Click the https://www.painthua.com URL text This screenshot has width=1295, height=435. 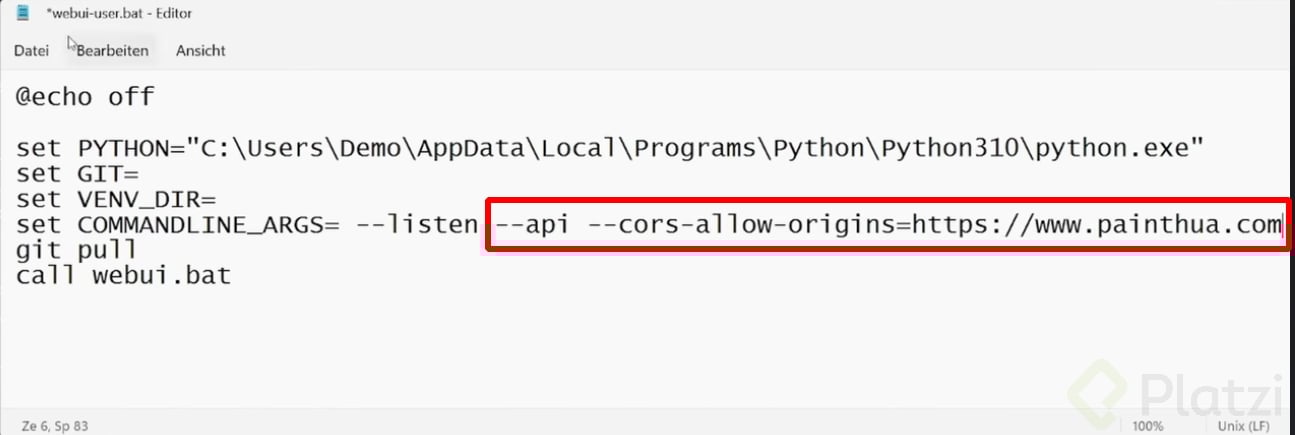tap(1096, 225)
